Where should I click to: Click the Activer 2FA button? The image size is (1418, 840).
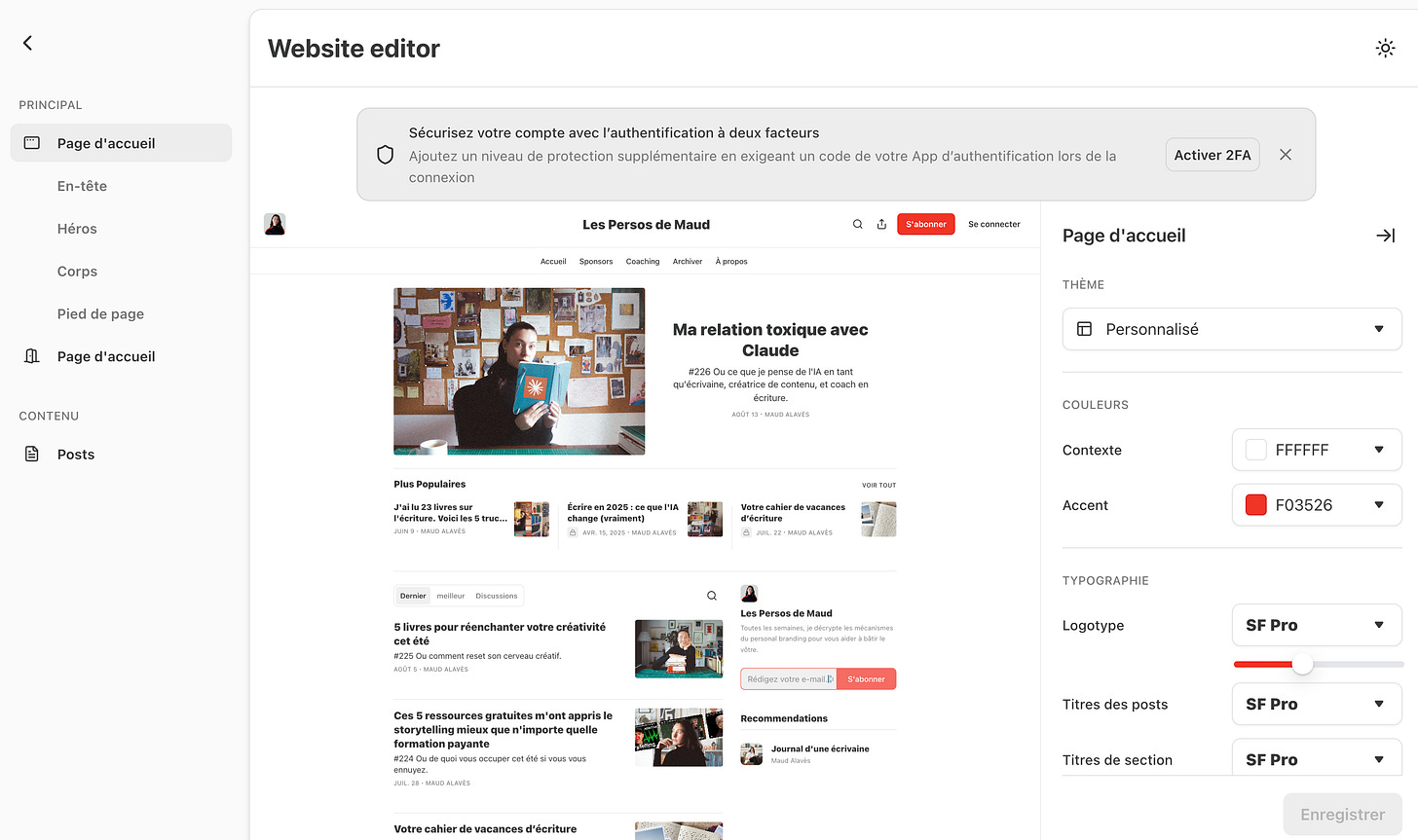point(1213,155)
